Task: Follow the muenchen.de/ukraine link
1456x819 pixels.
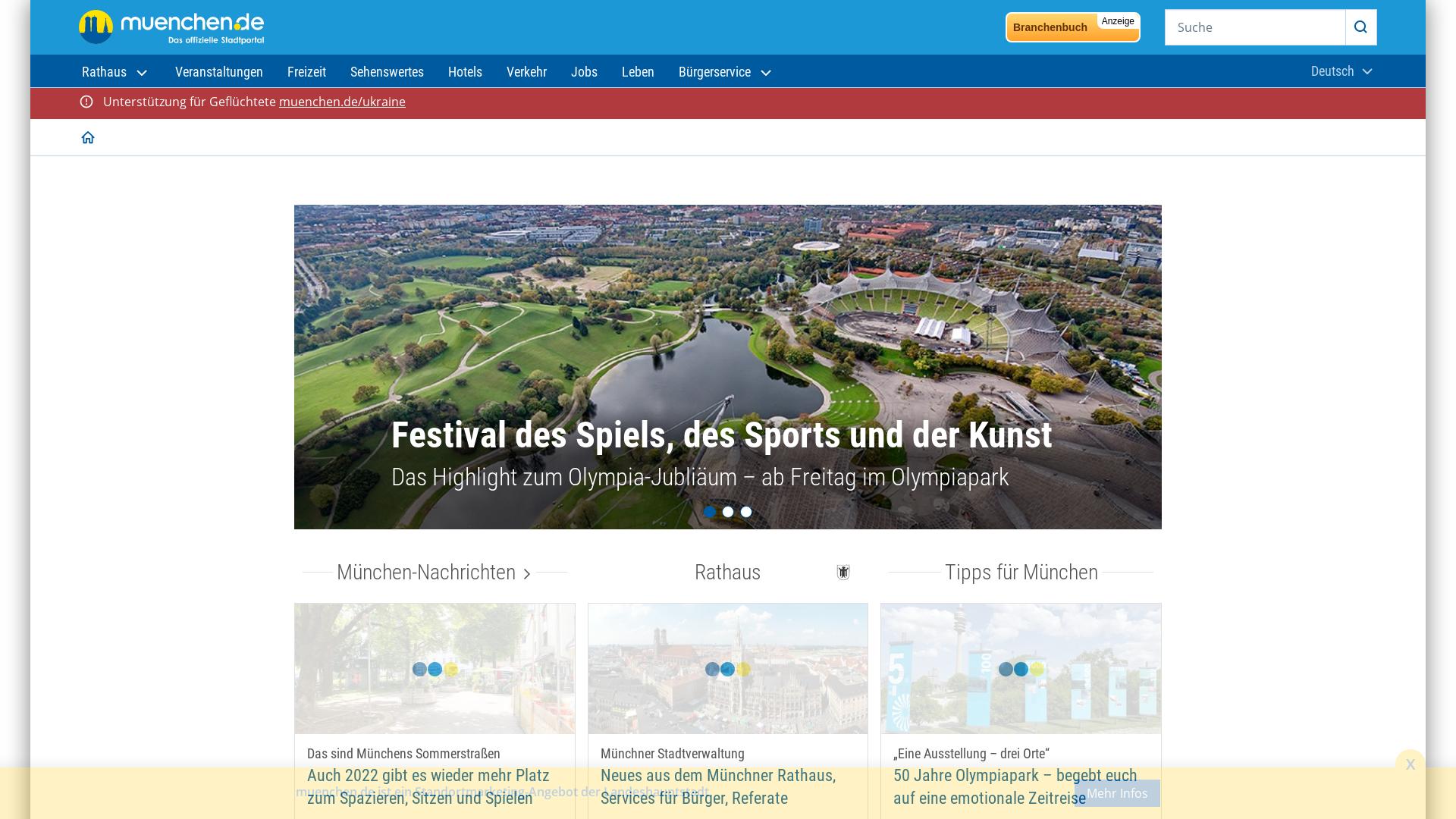Action: coord(342,102)
